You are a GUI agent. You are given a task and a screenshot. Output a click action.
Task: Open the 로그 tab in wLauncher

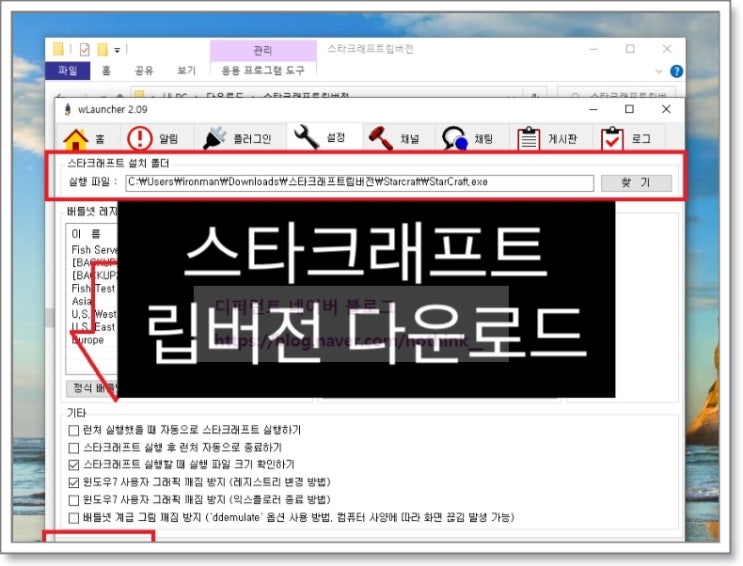tap(628, 138)
